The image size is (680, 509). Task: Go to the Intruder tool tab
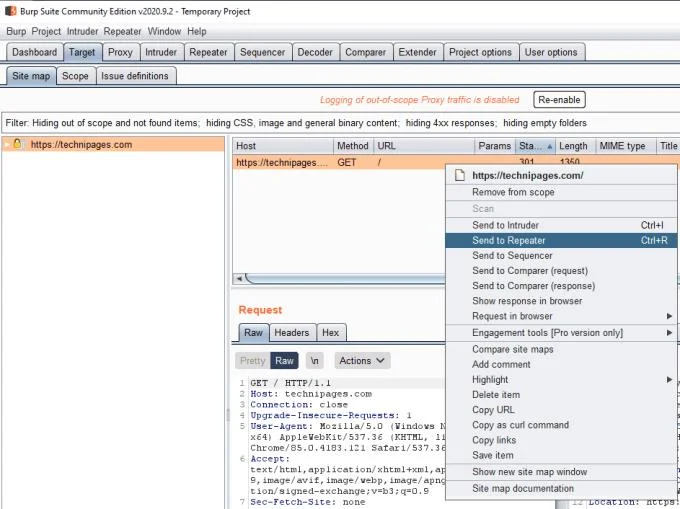161,52
